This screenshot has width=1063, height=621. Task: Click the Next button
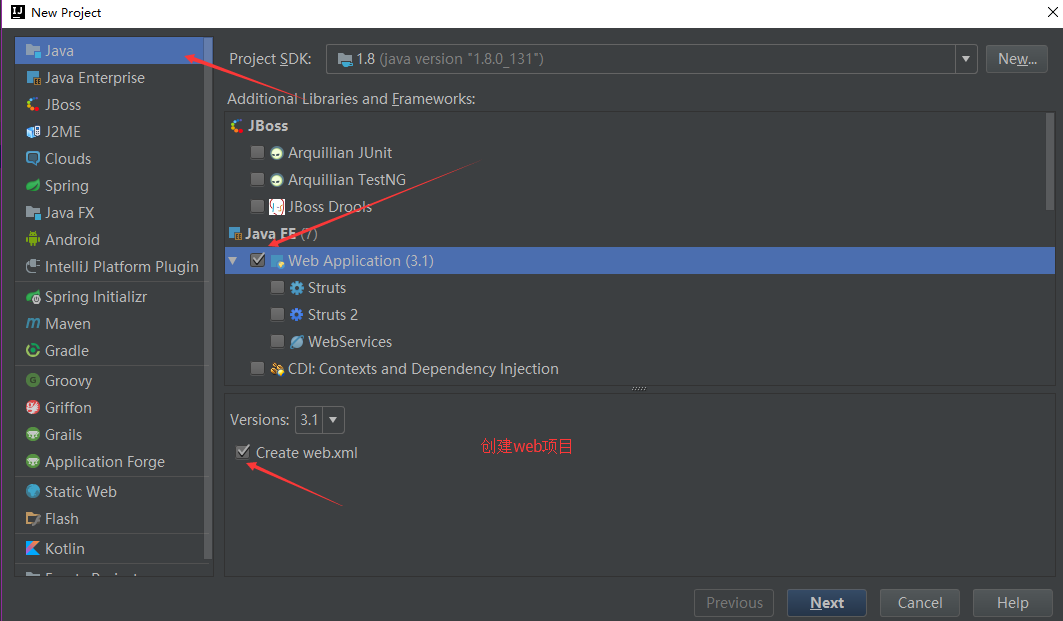(x=826, y=603)
